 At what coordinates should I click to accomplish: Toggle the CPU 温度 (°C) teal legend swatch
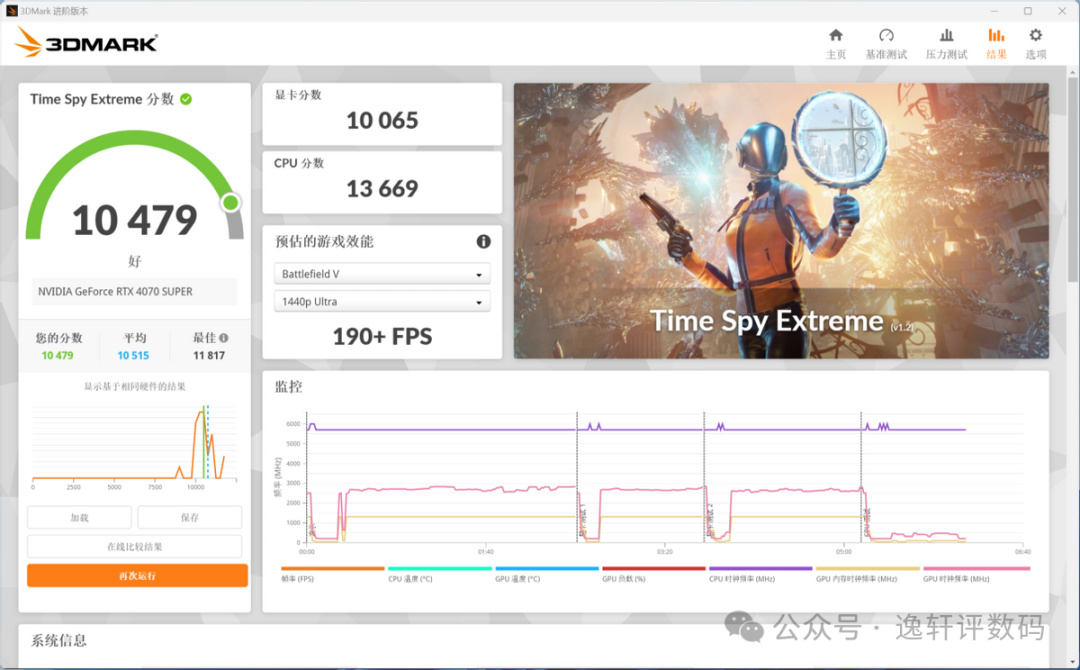tap(439, 569)
